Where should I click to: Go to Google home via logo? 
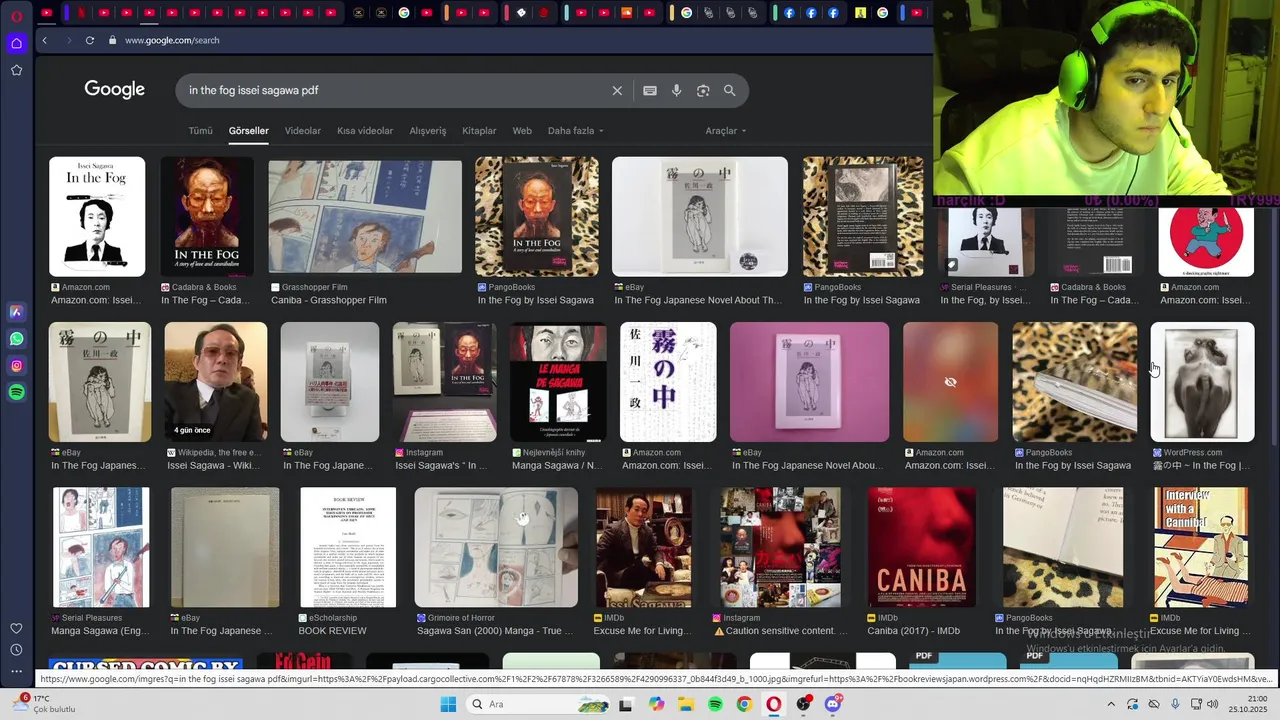point(115,90)
